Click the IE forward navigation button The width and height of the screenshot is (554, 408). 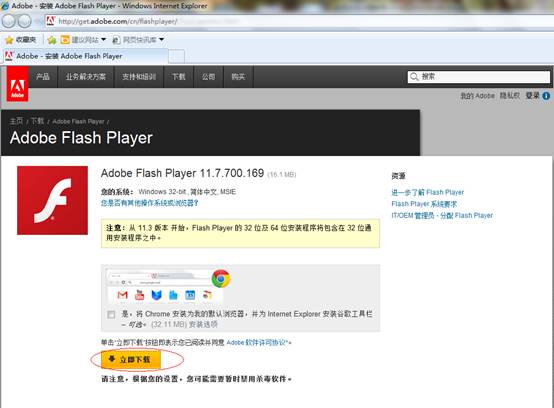coord(24,22)
